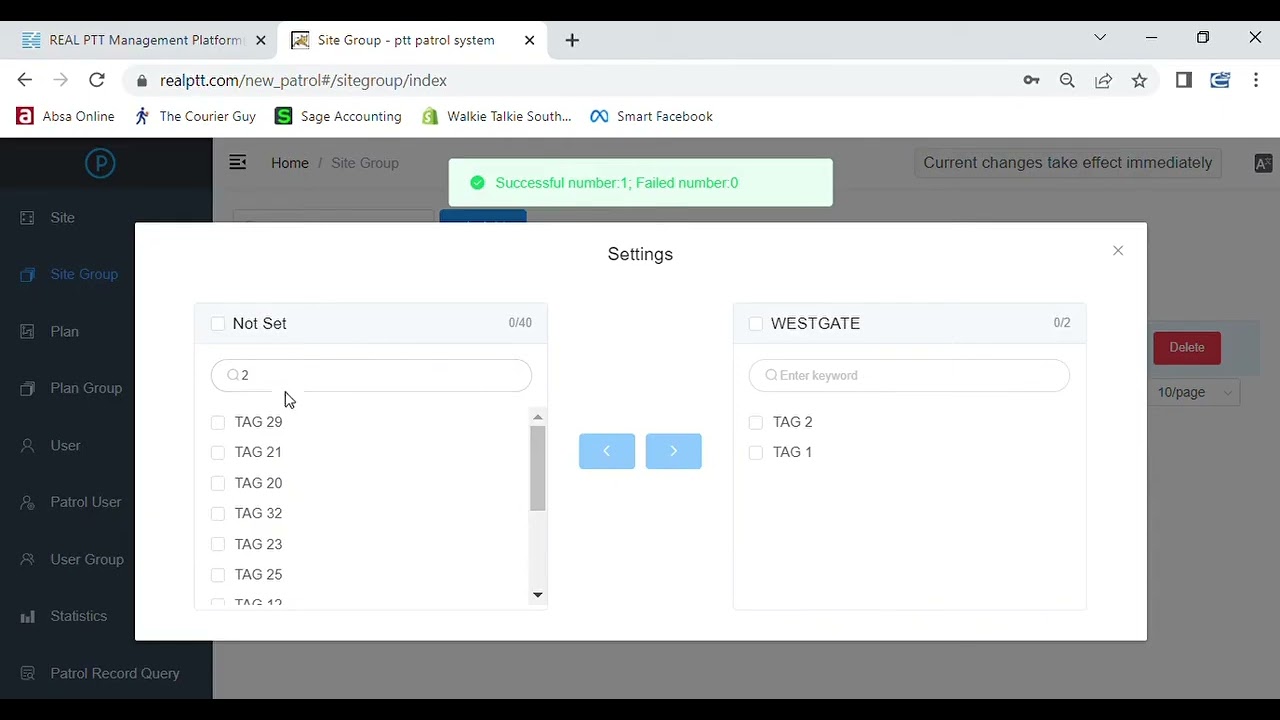Check the TAG 2 checkbox in WESTGATE
This screenshot has width=1280, height=720.
756,422
